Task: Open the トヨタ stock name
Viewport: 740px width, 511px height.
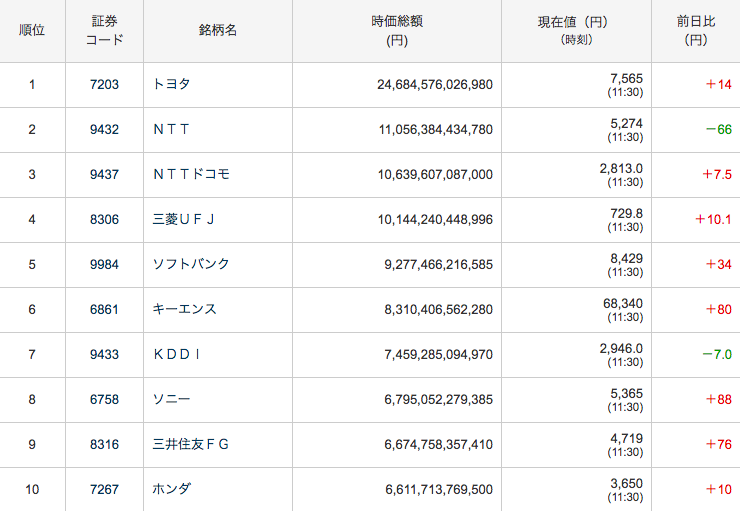Action: 171,84
